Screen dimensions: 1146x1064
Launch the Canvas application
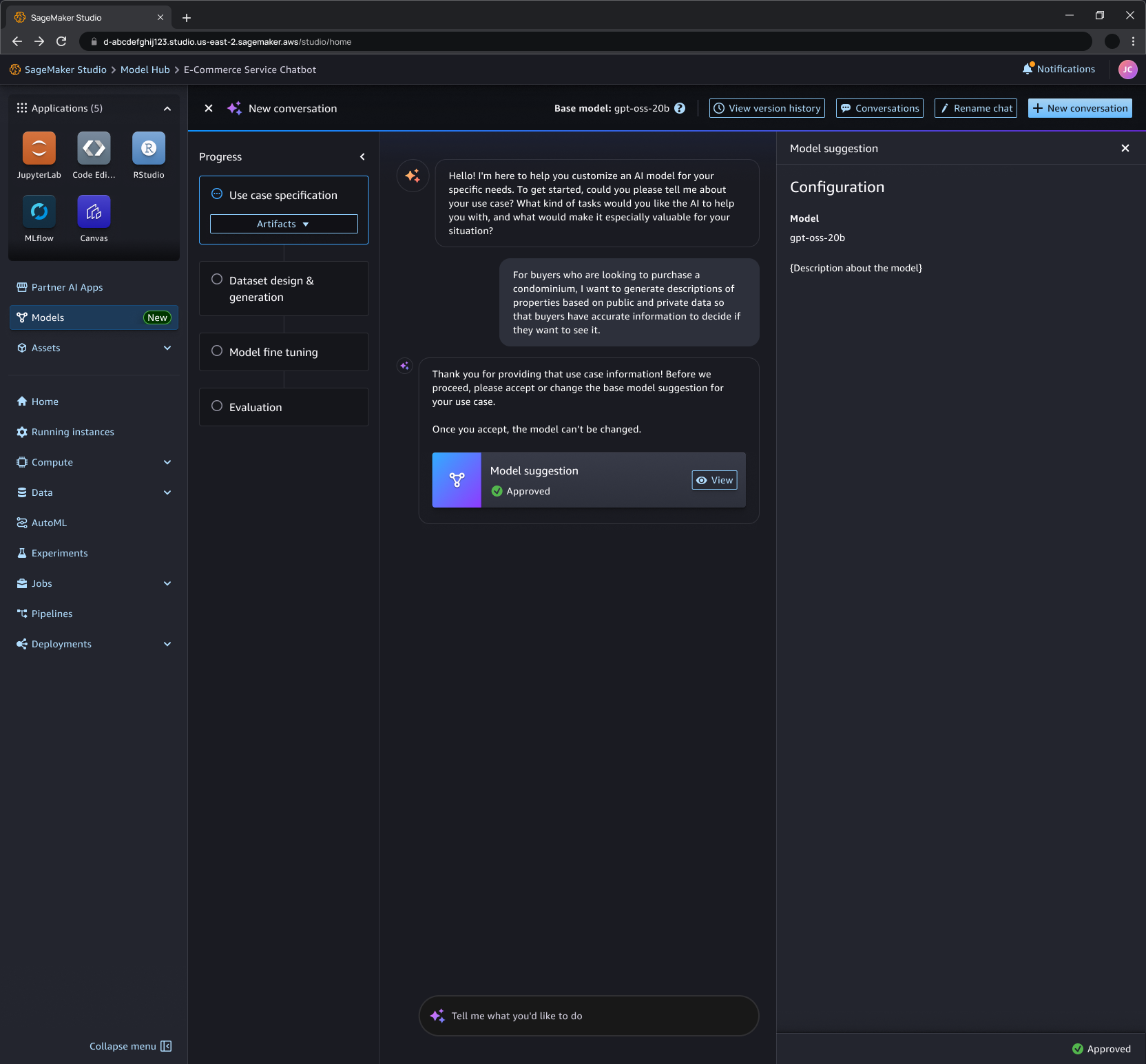pos(93,212)
